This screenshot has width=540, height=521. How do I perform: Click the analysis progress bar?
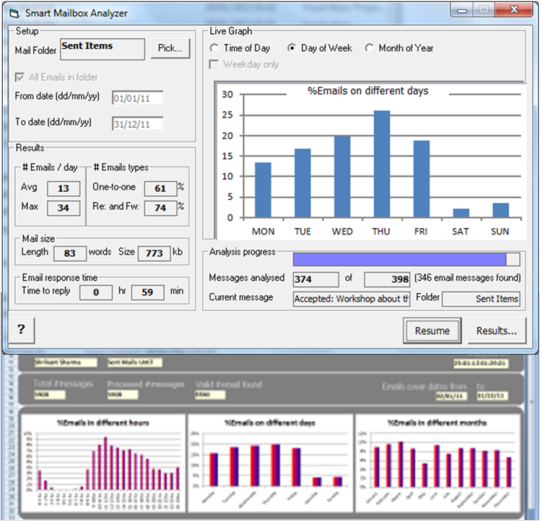[406, 259]
